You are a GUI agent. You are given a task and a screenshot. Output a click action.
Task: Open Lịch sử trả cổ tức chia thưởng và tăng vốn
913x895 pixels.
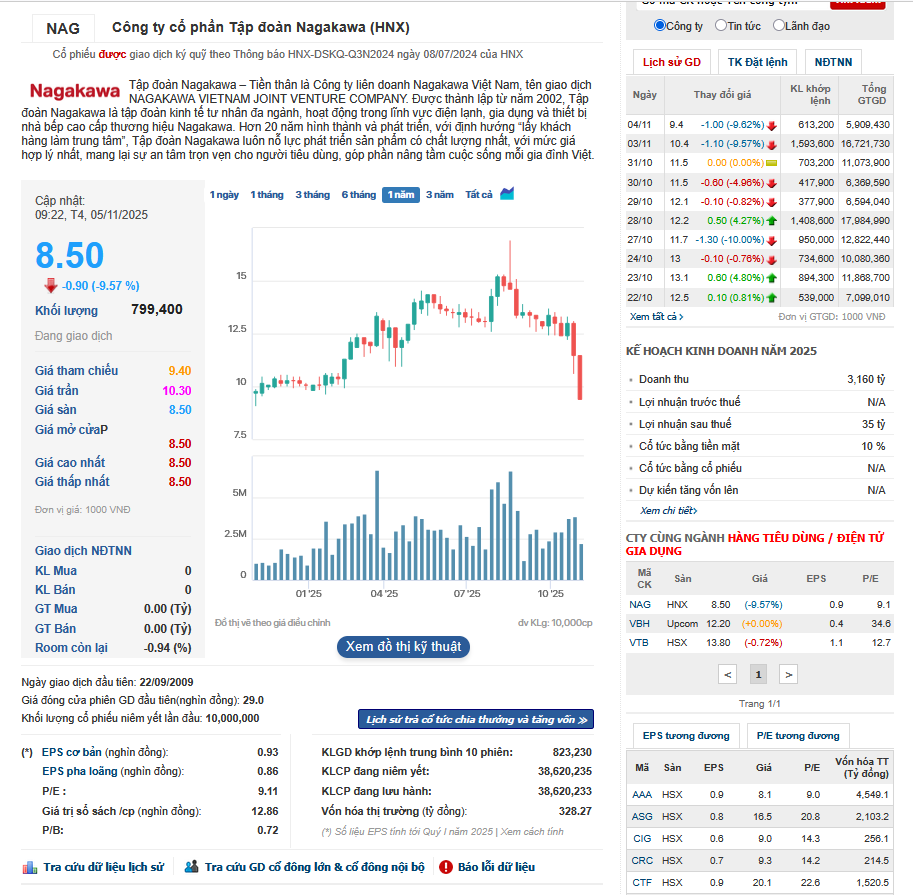476,719
